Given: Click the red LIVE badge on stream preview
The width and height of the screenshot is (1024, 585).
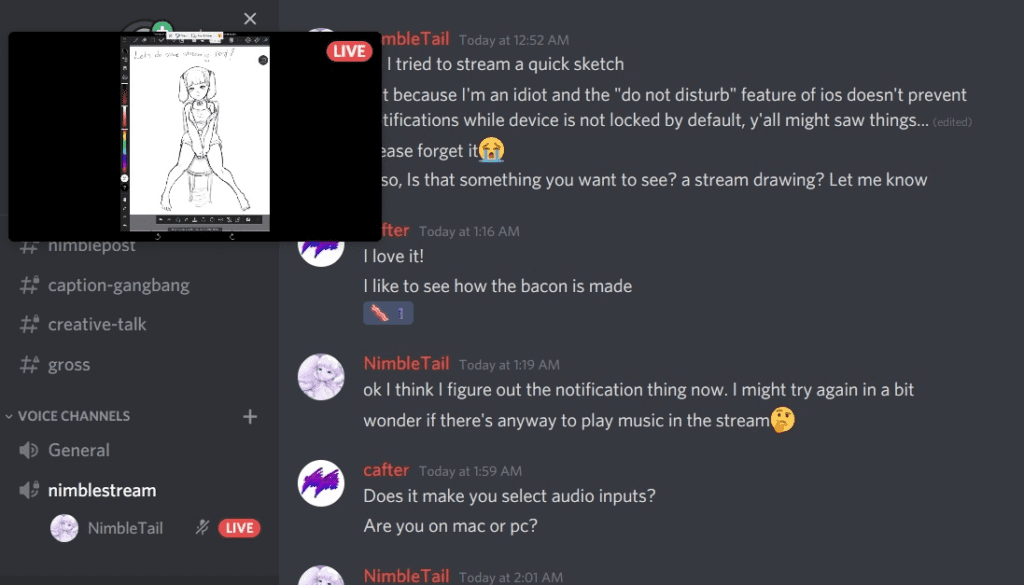Looking at the screenshot, I should coord(349,51).
